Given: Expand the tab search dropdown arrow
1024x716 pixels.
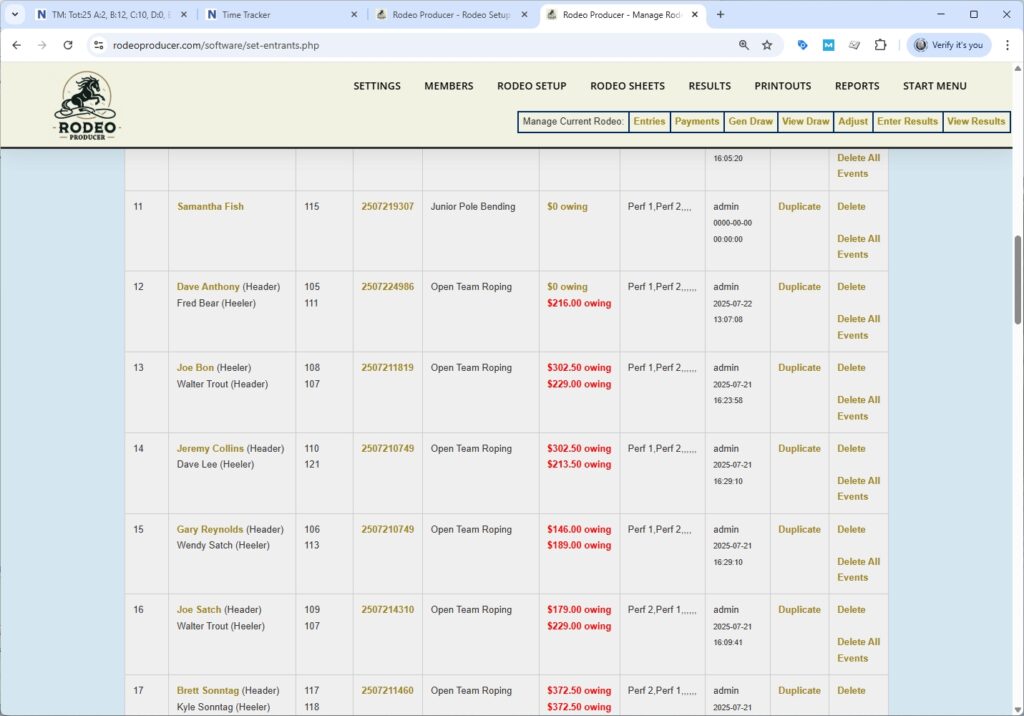Looking at the screenshot, I should 15,15.
